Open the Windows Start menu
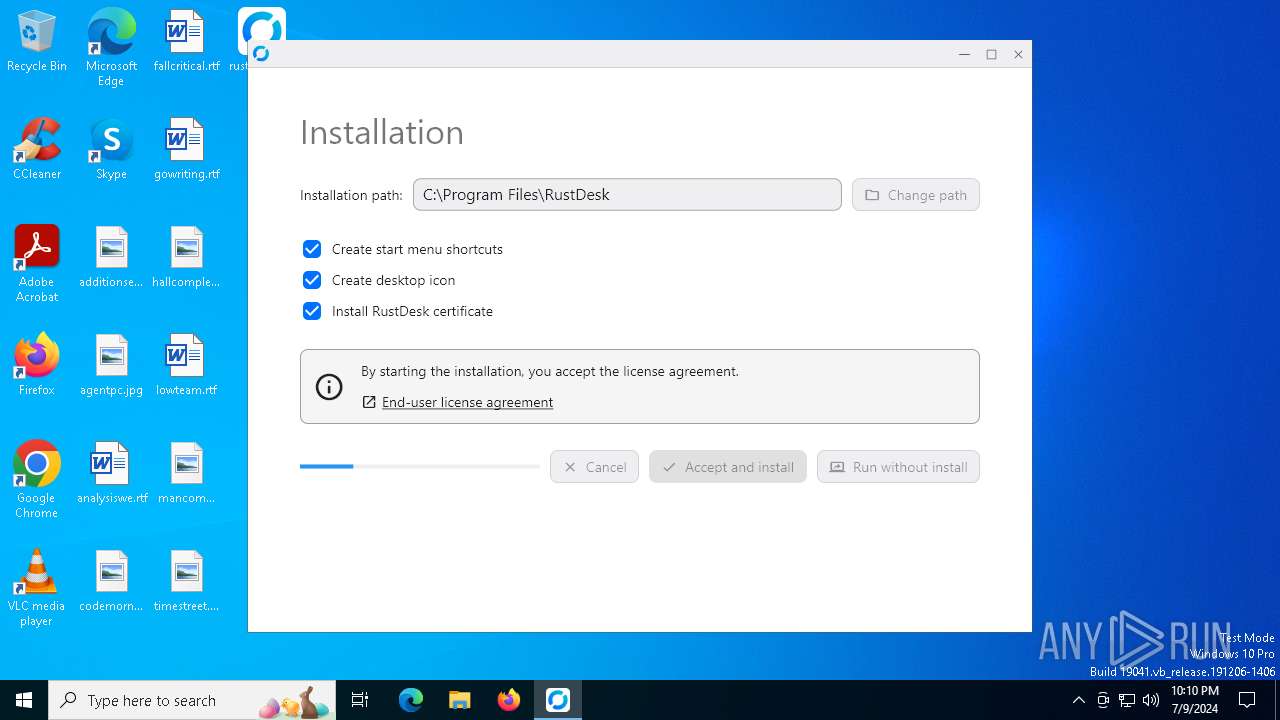The image size is (1280, 720). click(24, 700)
